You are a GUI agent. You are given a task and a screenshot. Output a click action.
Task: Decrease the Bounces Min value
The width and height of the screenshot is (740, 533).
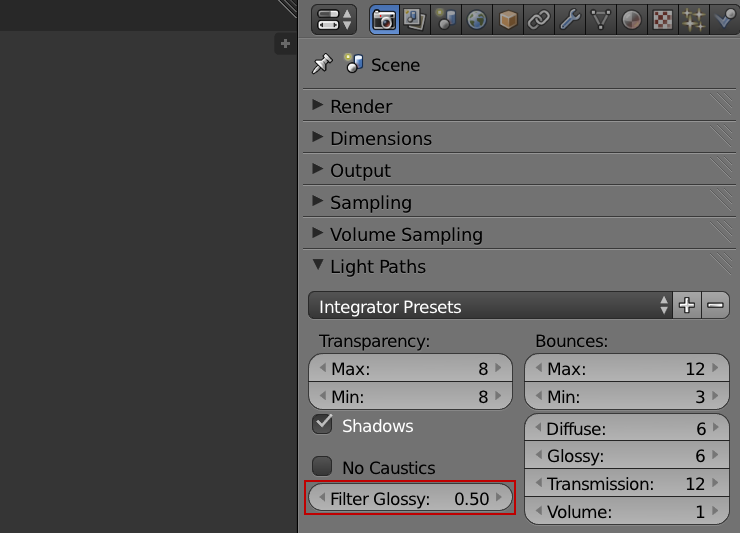(538, 396)
